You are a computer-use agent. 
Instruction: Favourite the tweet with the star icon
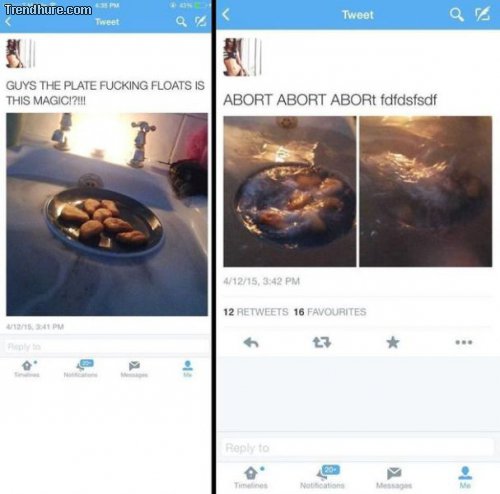(x=393, y=342)
